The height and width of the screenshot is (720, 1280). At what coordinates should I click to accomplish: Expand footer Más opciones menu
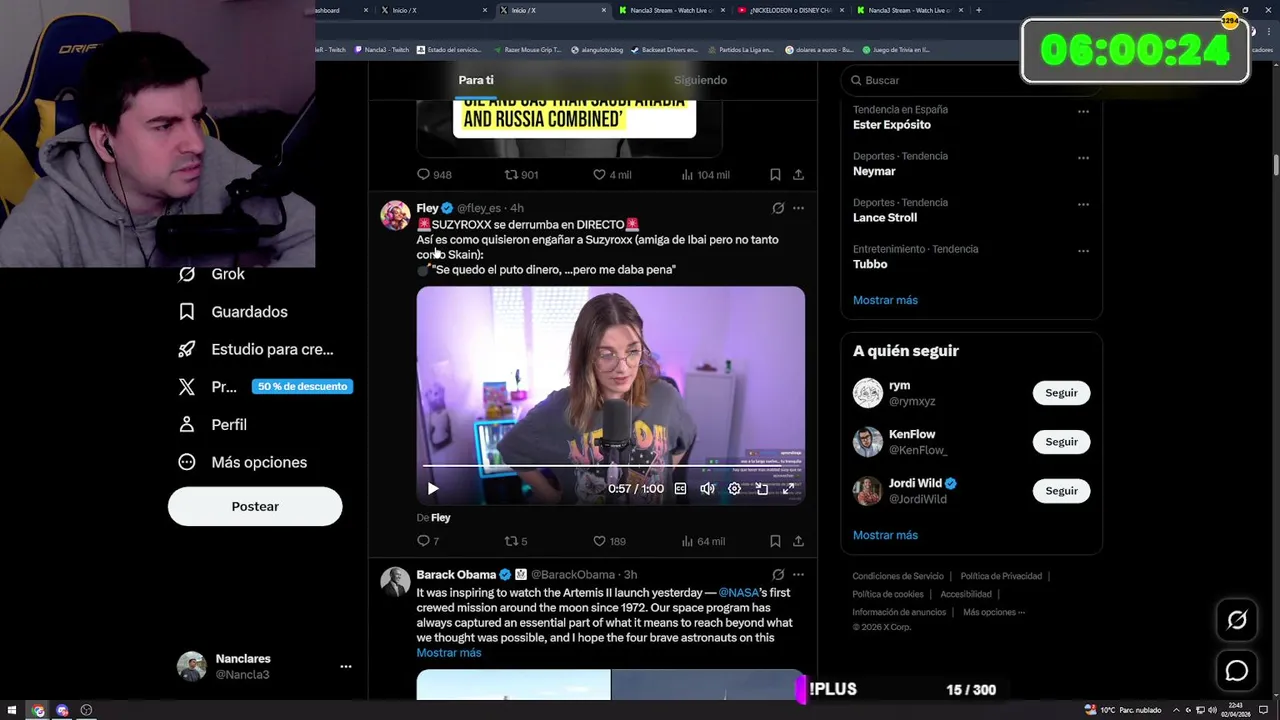click(994, 612)
